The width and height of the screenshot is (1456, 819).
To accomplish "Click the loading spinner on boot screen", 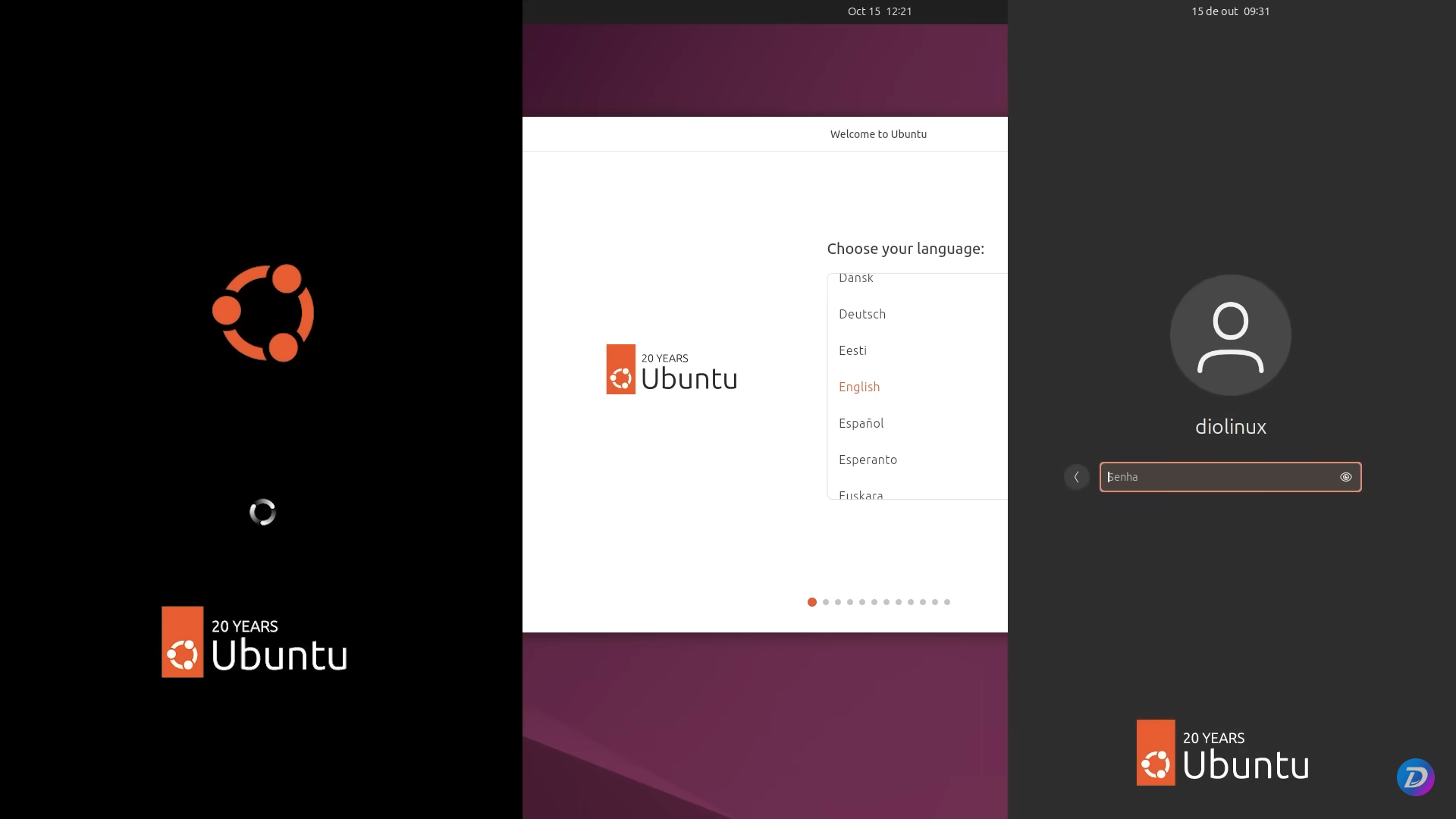I will pyautogui.click(x=262, y=512).
